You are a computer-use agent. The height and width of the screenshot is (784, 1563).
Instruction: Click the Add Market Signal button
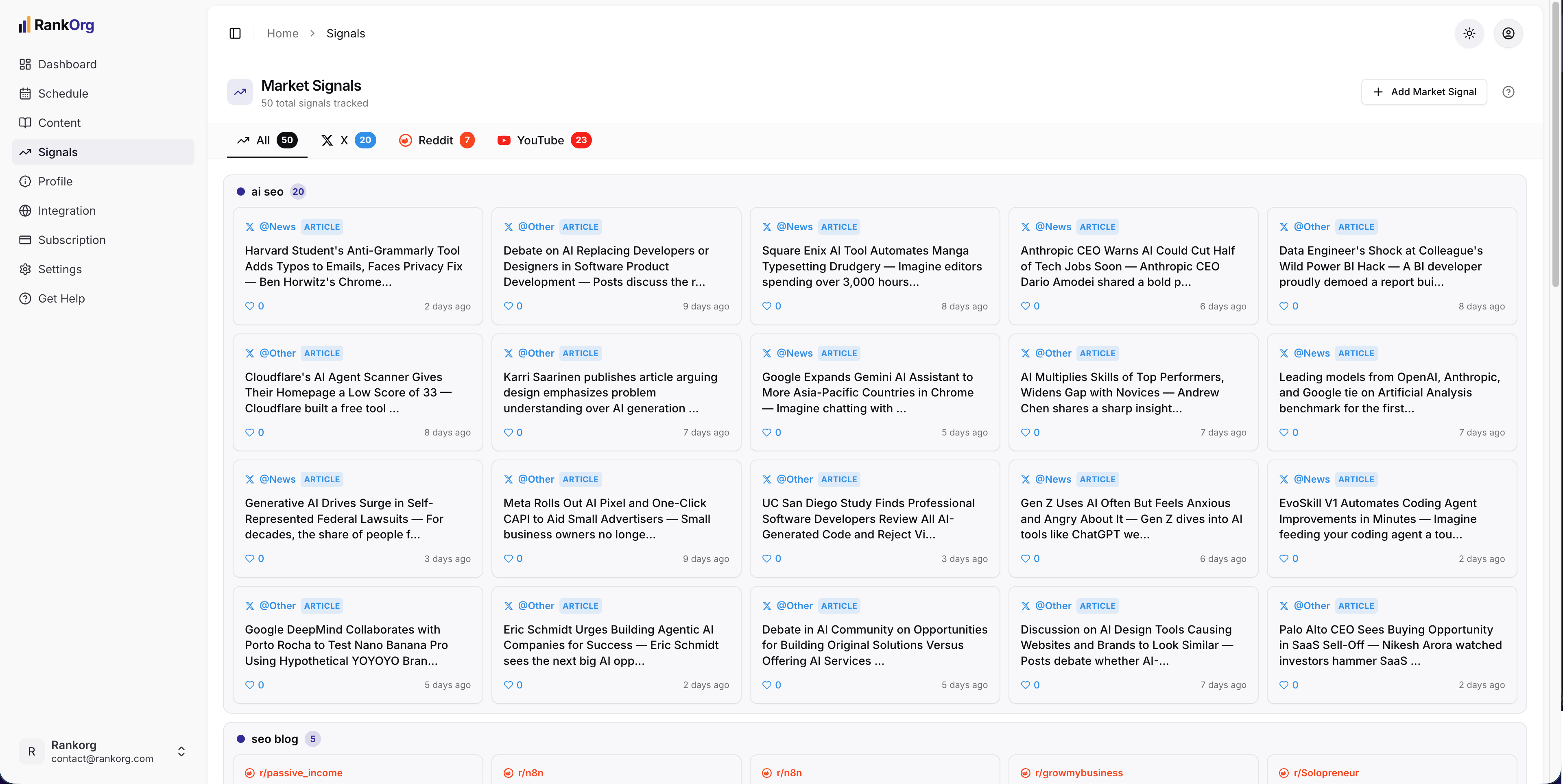pyautogui.click(x=1423, y=91)
